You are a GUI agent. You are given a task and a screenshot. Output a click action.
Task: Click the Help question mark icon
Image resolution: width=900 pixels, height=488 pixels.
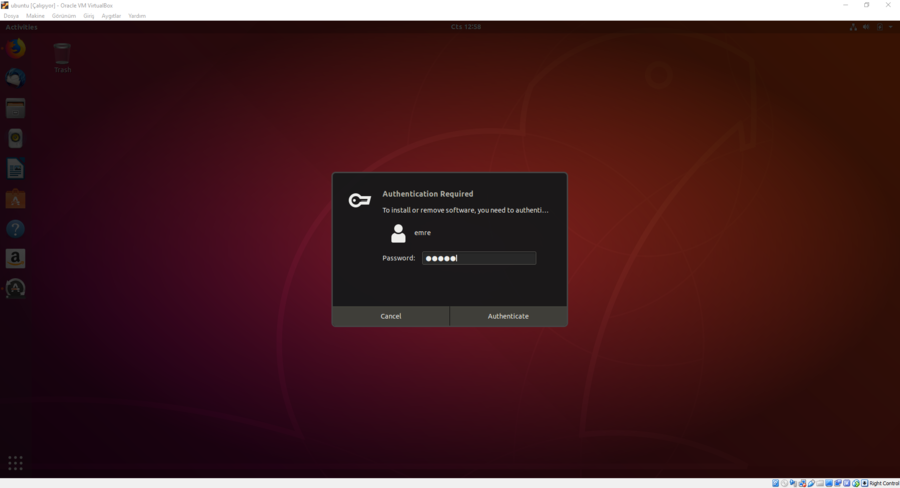pos(15,229)
